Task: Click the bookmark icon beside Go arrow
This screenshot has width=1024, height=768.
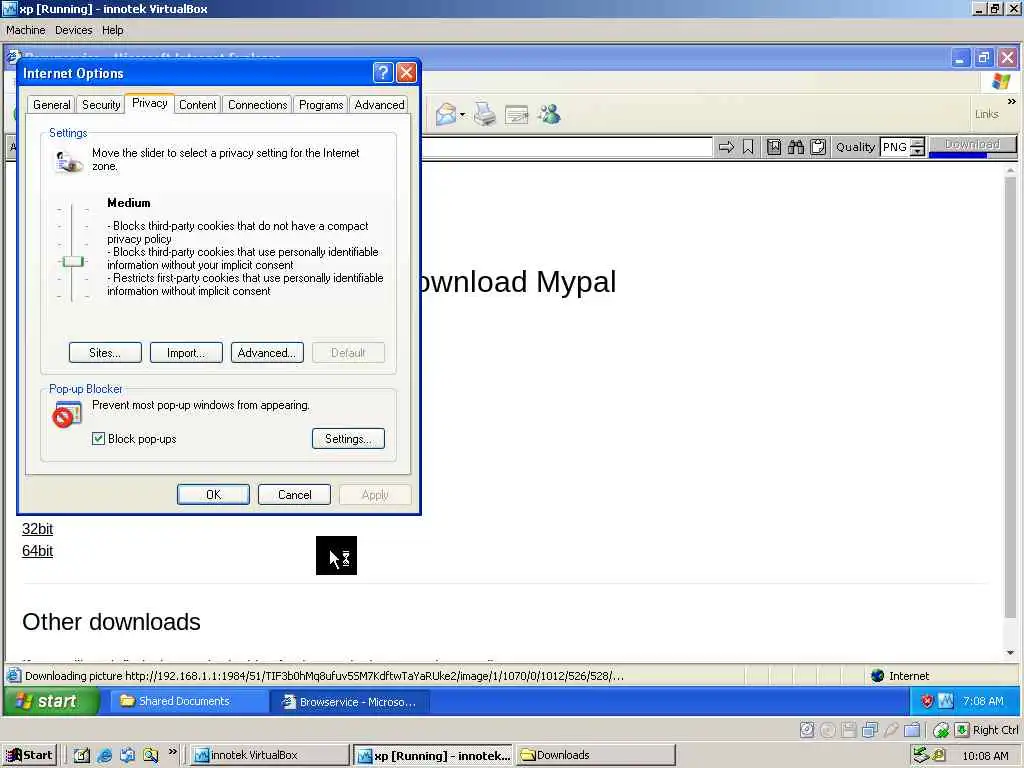Action: tap(748, 147)
